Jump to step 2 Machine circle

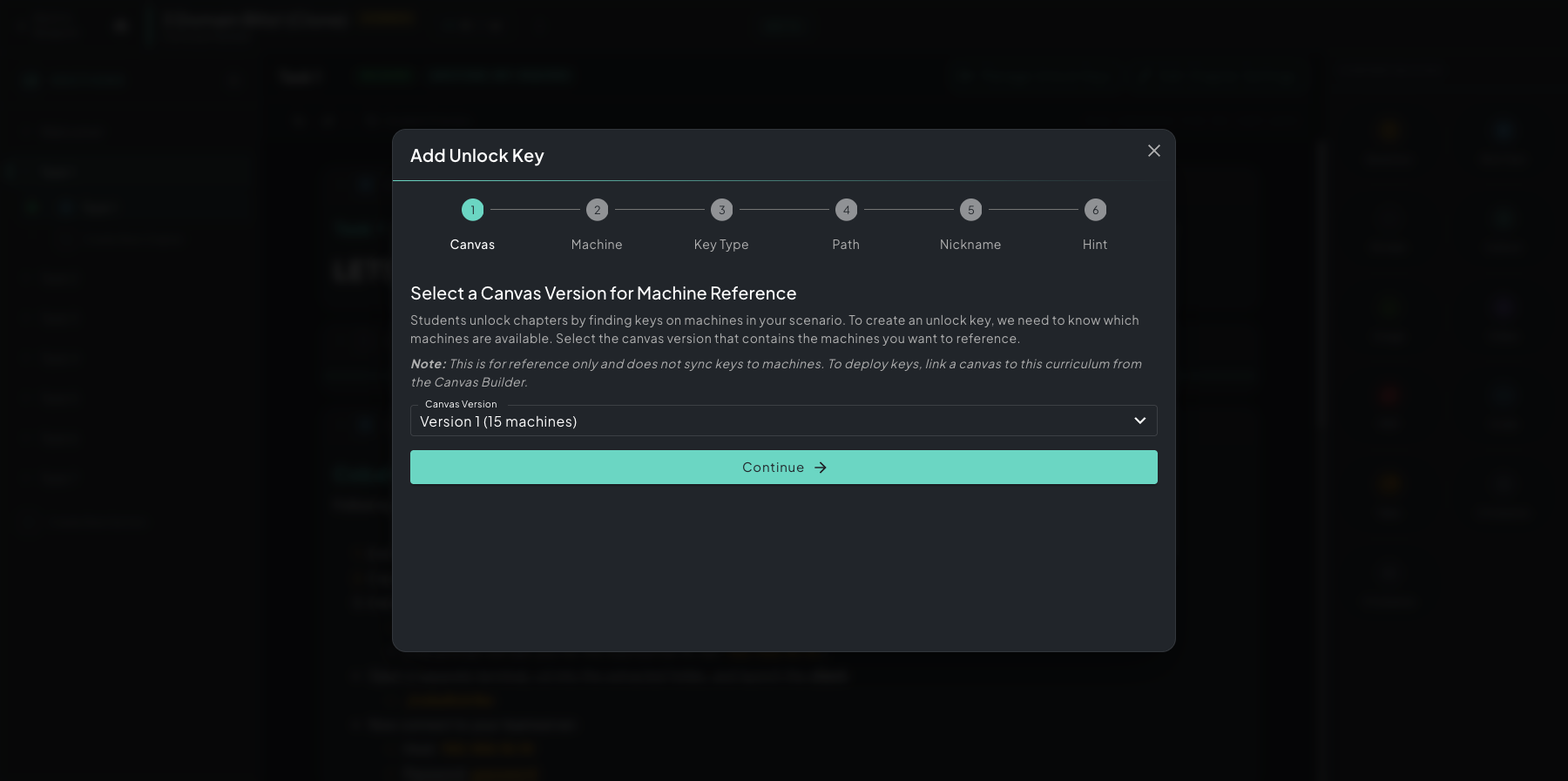(597, 210)
